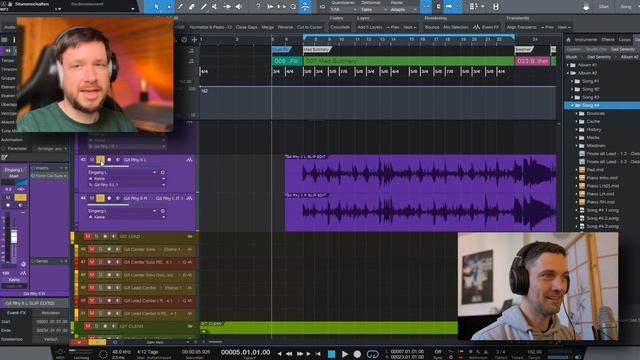The width and height of the screenshot is (640, 360).
Task: Unmute the GIT CLEAN folder track
Action: click(88, 326)
